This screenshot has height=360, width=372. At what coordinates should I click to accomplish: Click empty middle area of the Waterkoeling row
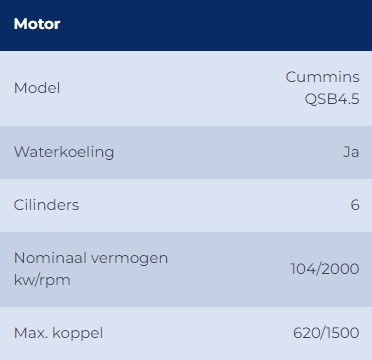(227, 152)
